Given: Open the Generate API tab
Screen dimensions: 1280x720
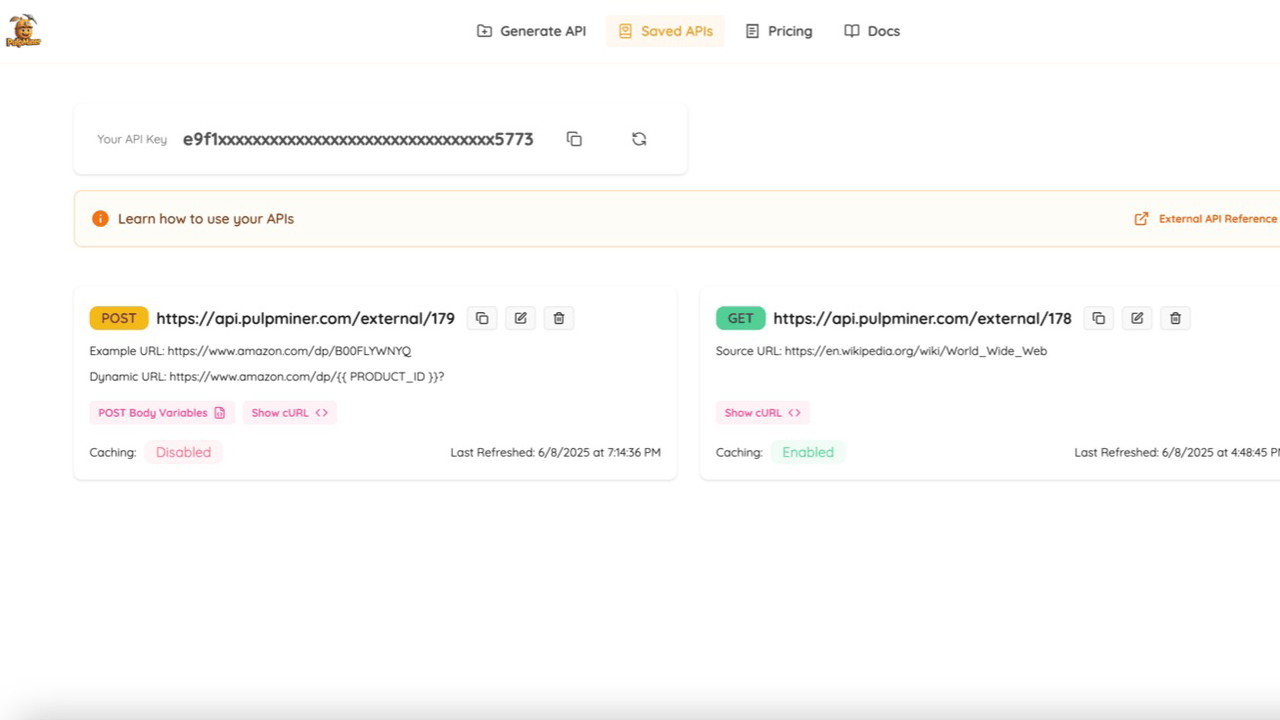Looking at the screenshot, I should tap(531, 31).
